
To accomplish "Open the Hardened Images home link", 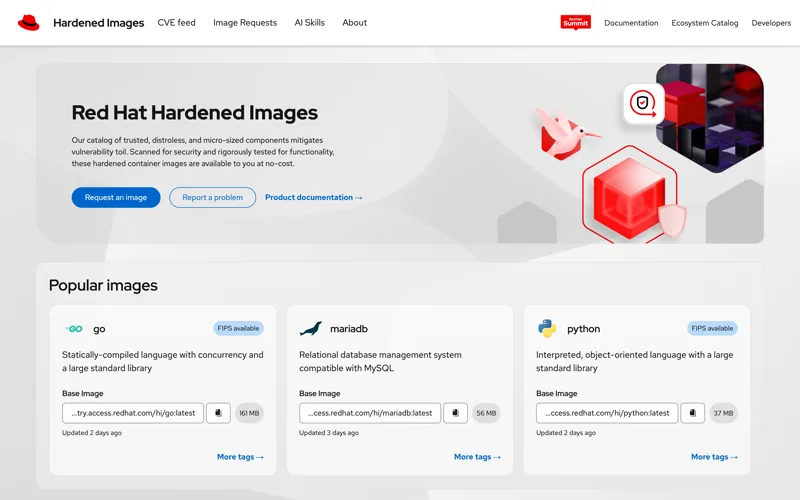I will pyautogui.click(x=98, y=23).
